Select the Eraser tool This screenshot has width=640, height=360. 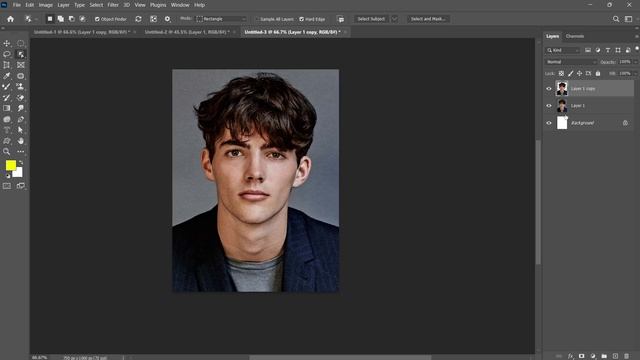(20, 98)
